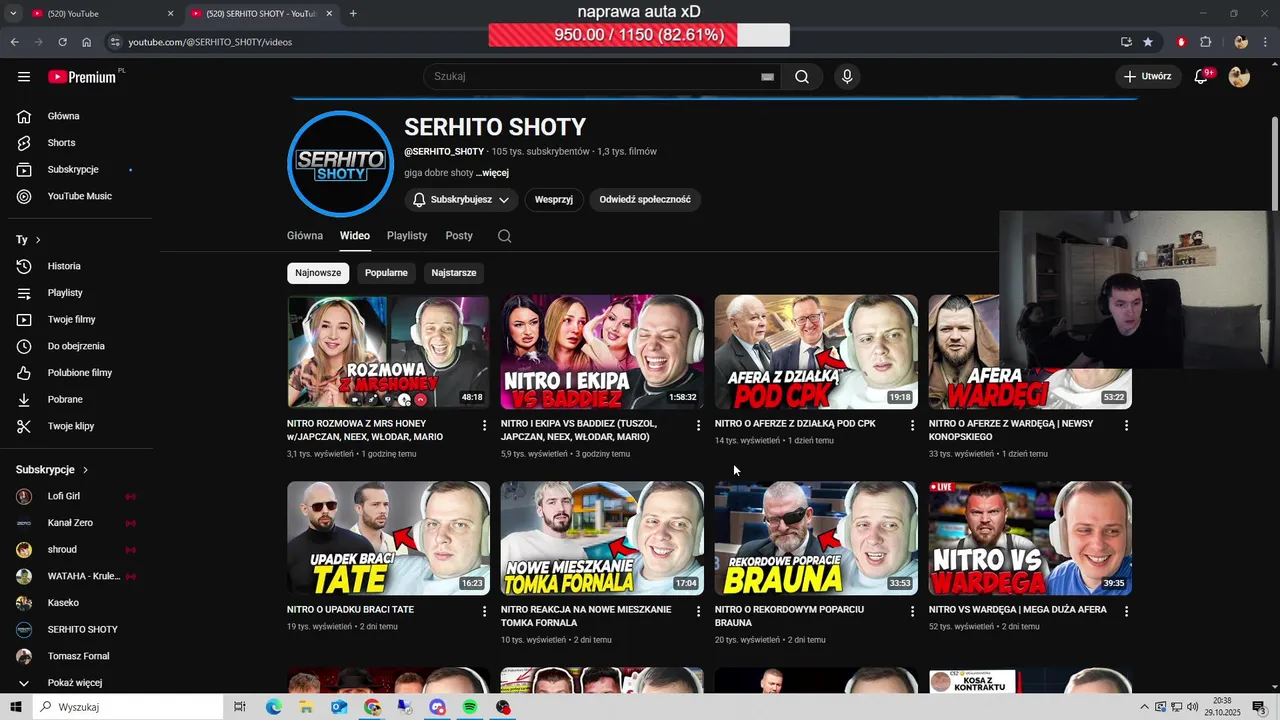The height and width of the screenshot is (720, 1280).
Task: Open the browser tab search dropdown
Action: pos(13,13)
